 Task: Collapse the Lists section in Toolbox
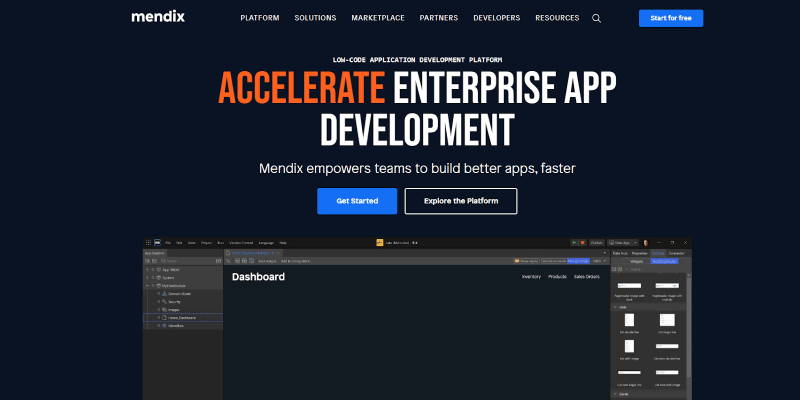click(x=615, y=307)
